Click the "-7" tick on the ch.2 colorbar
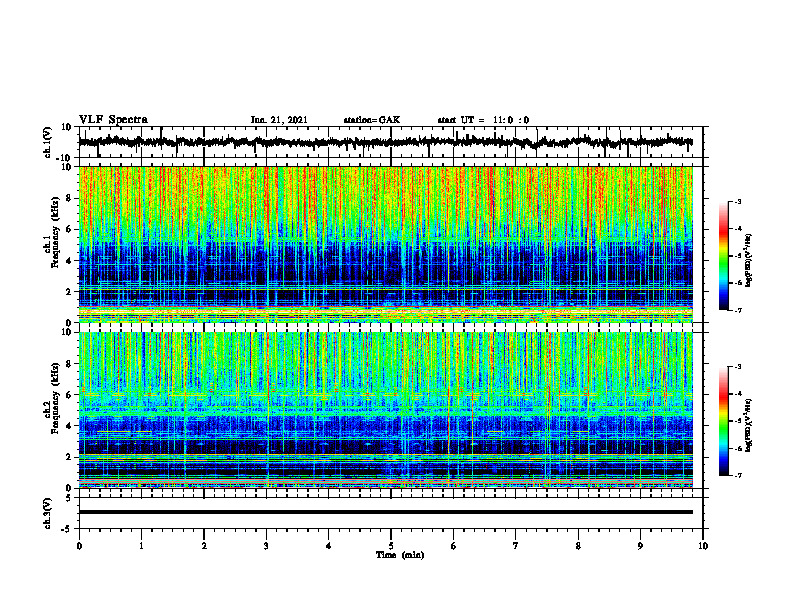792x612 pixels. click(x=738, y=475)
